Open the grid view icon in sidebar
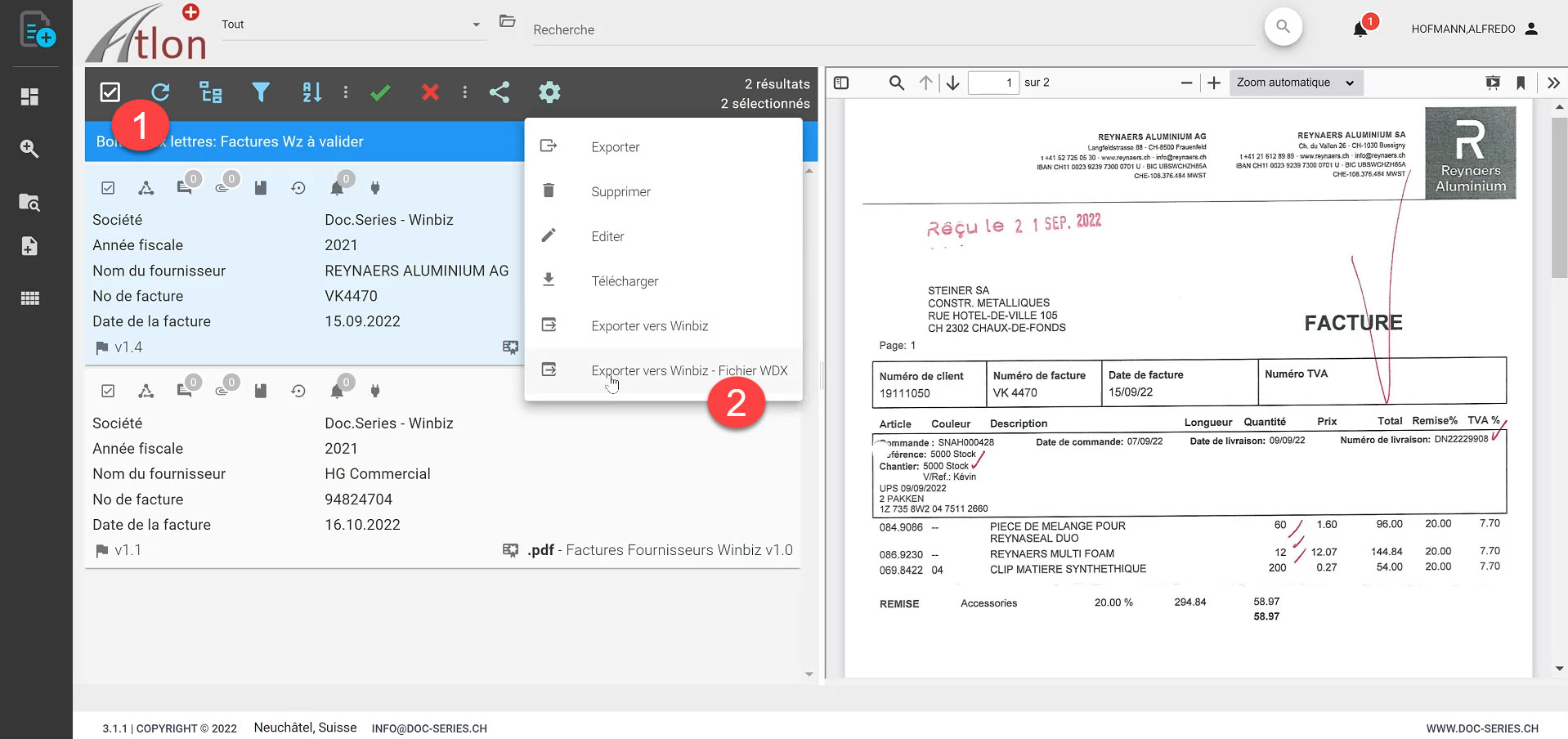Screen dimensions: 1568x739 (29, 298)
